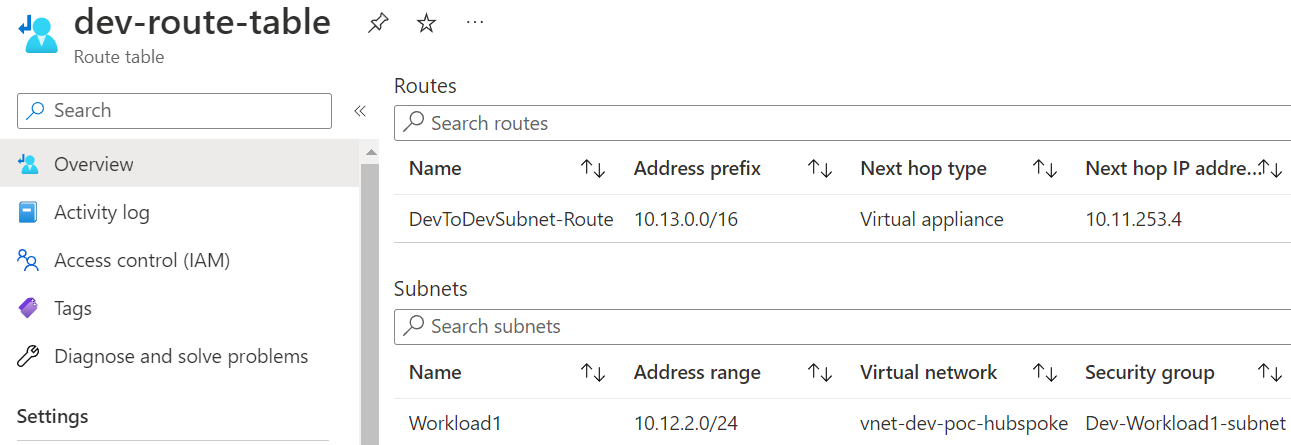1291x445 pixels.
Task: Click the Access control people icon
Action: 29,261
